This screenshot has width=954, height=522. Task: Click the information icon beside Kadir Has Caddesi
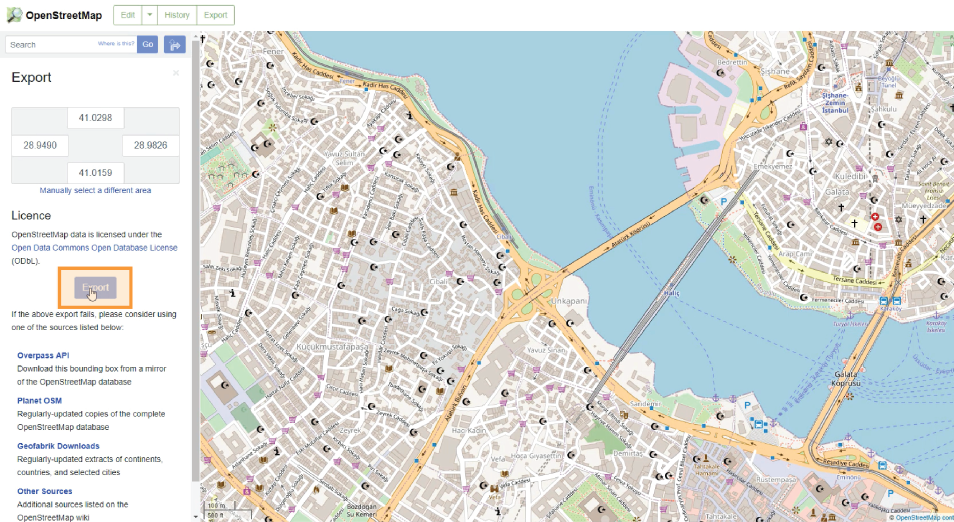[x=410, y=114]
